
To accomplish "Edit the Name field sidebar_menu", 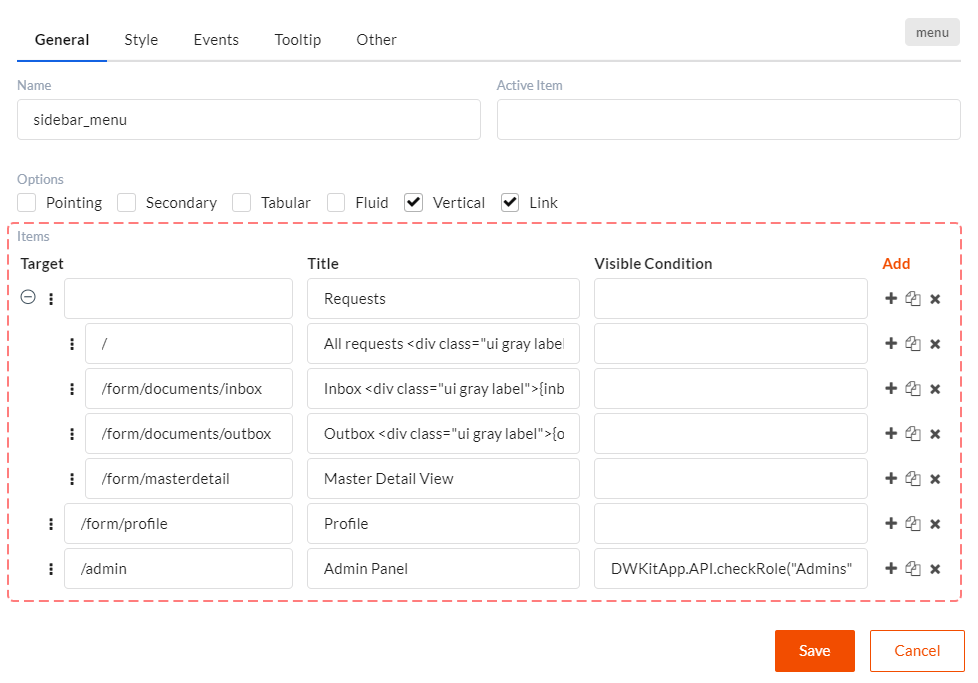I will [x=249, y=120].
